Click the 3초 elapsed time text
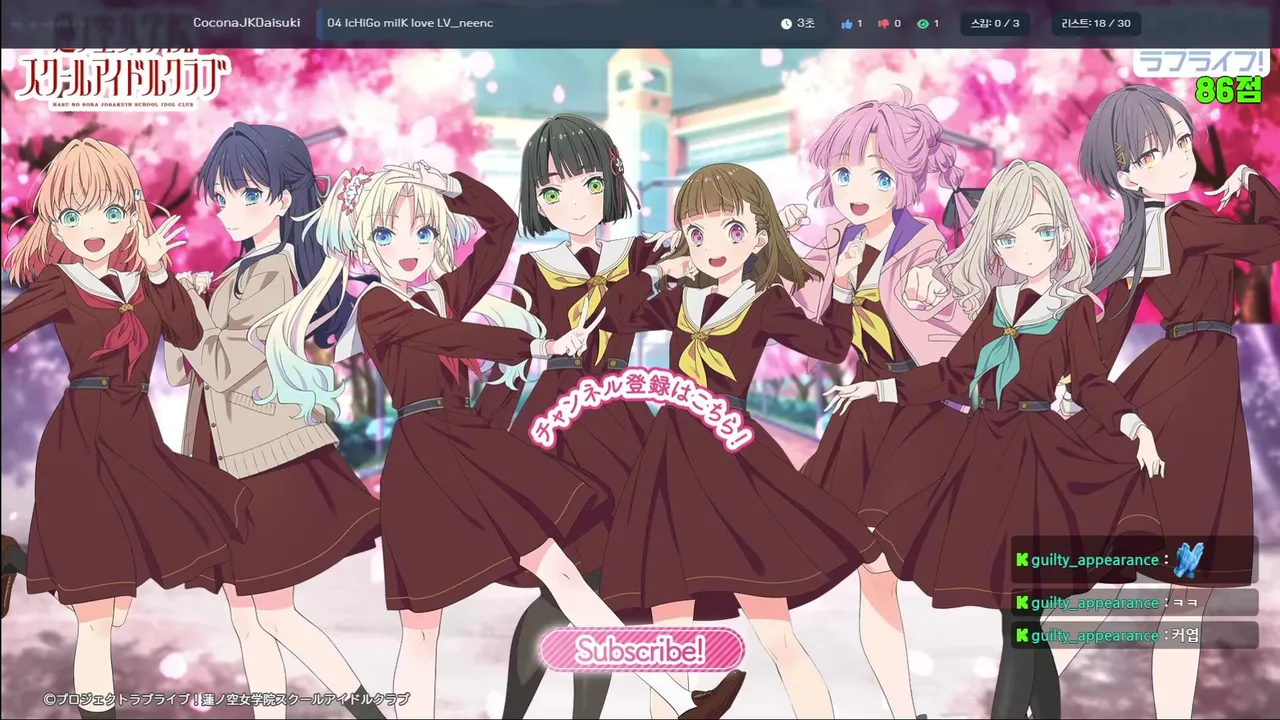This screenshot has height=720, width=1280. click(x=805, y=23)
